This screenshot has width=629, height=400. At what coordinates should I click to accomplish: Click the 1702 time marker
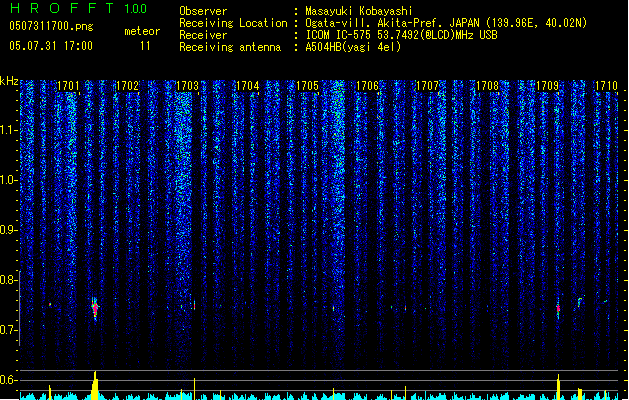point(127,86)
